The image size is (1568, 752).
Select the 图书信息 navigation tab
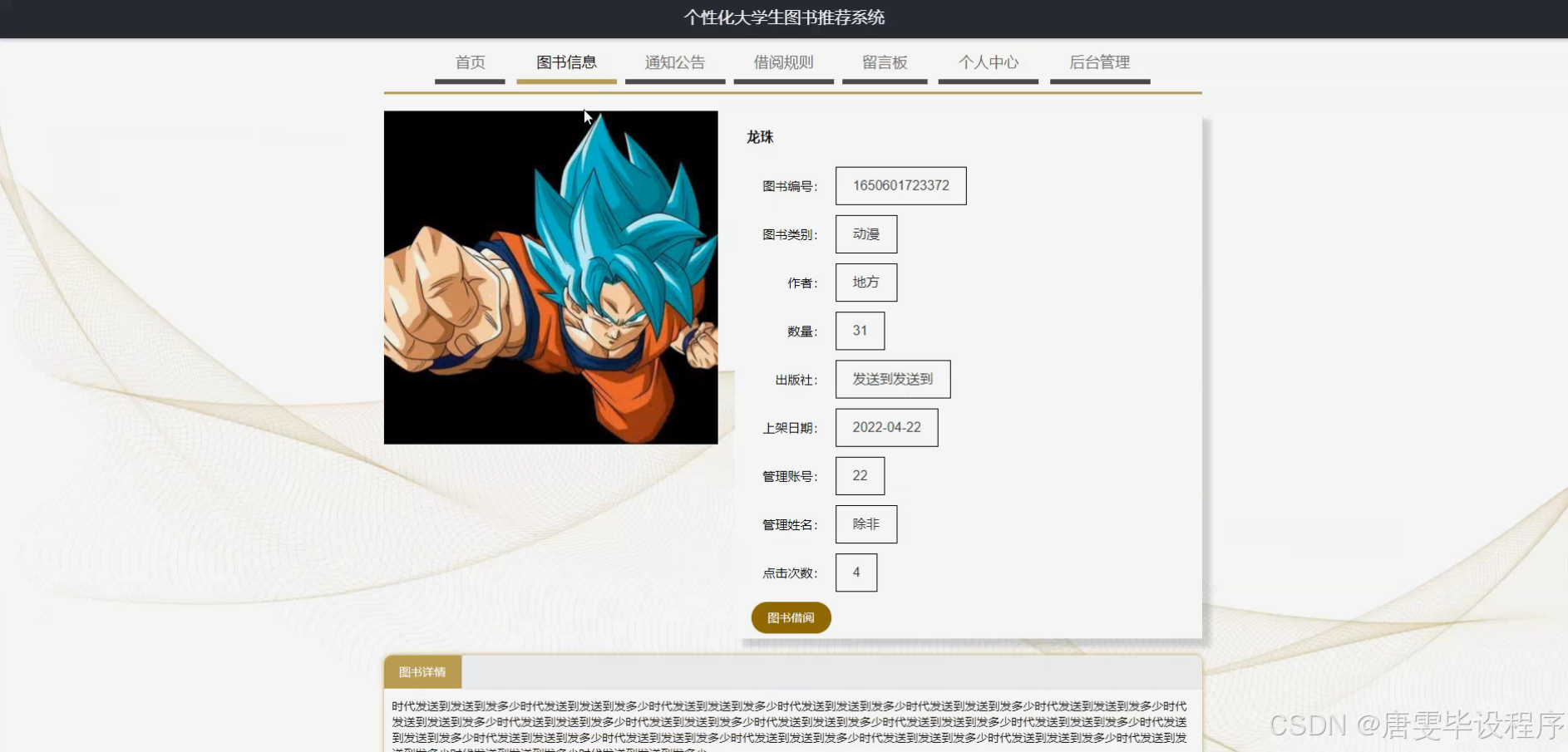[x=566, y=63]
